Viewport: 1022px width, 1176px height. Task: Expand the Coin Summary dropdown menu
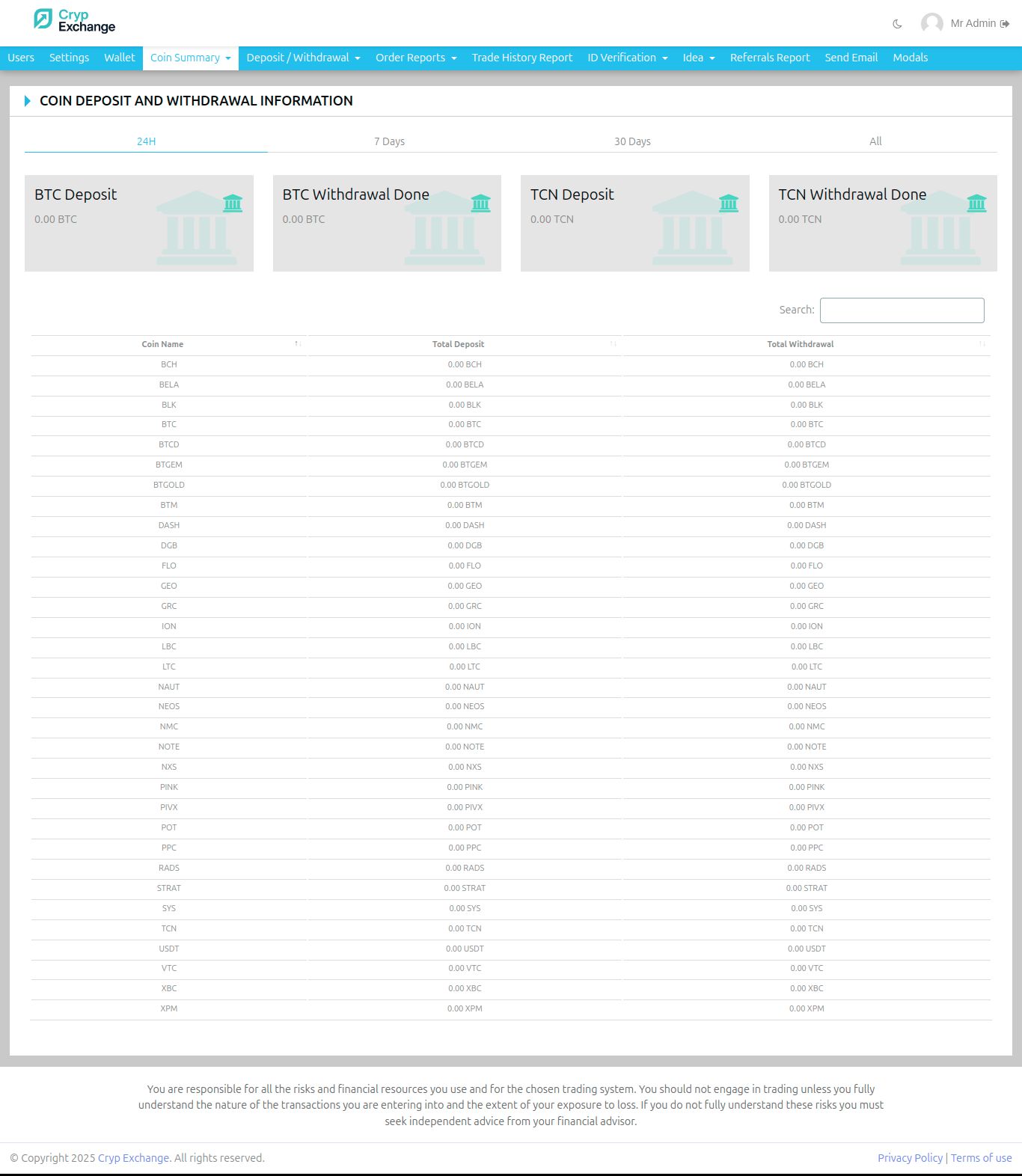click(191, 58)
